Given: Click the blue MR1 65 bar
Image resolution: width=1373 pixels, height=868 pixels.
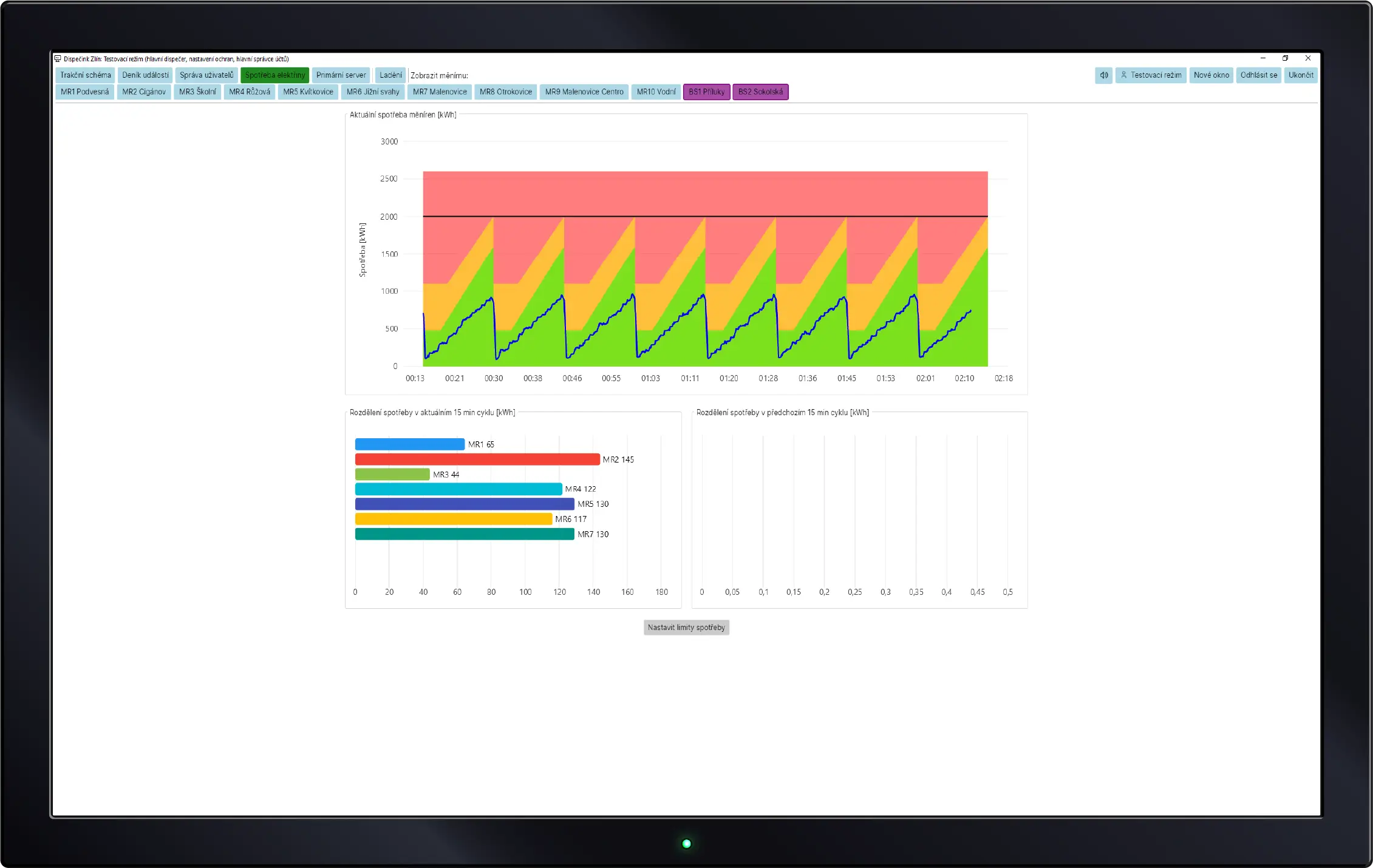Looking at the screenshot, I should (x=410, y=444).
